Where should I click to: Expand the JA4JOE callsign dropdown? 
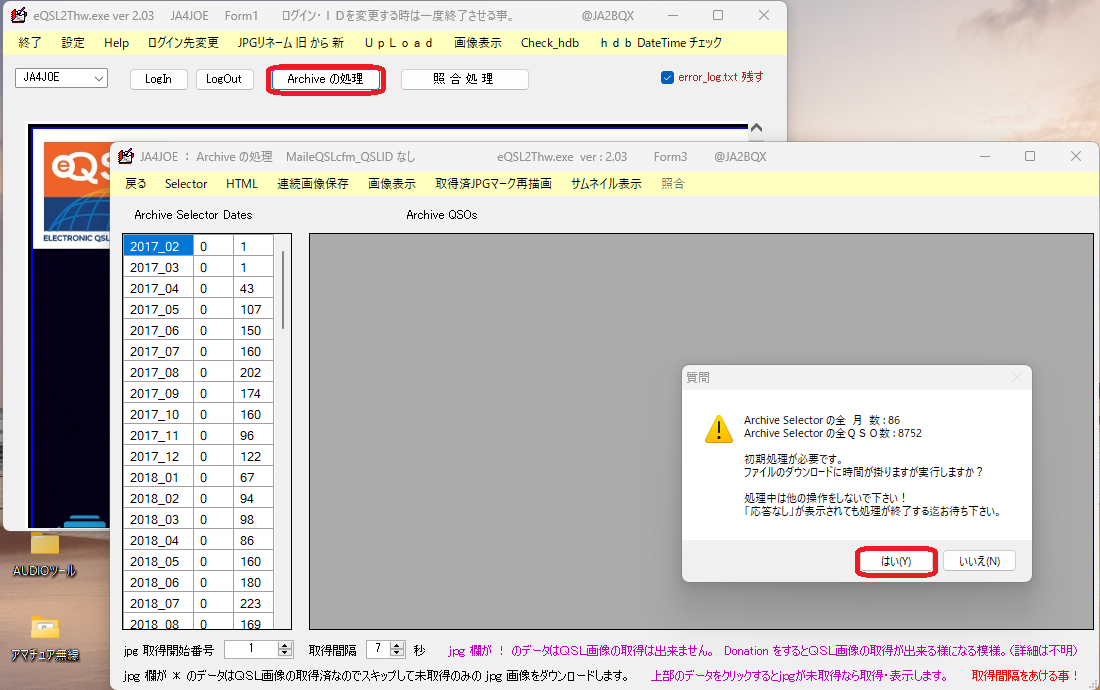coord(99,78)
